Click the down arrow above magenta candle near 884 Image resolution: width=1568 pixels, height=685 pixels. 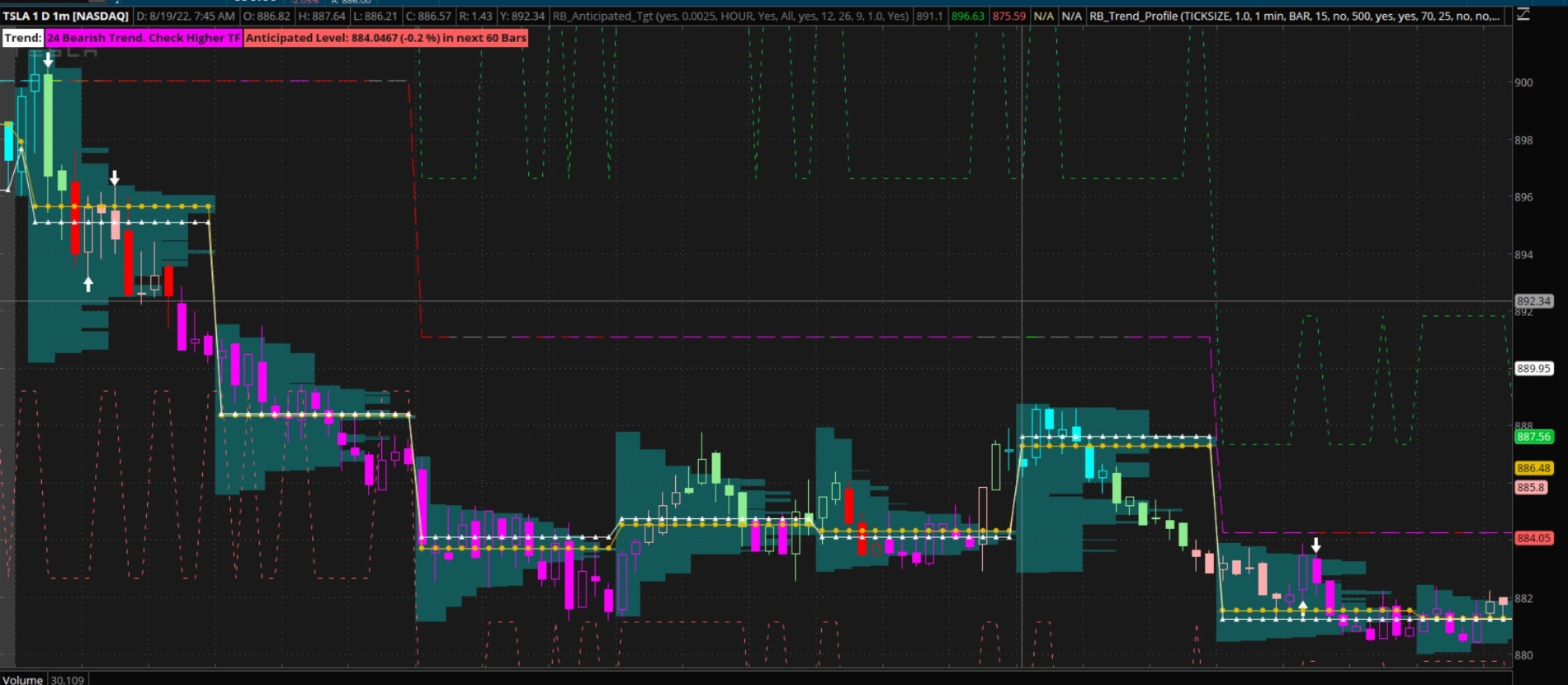1316,545
